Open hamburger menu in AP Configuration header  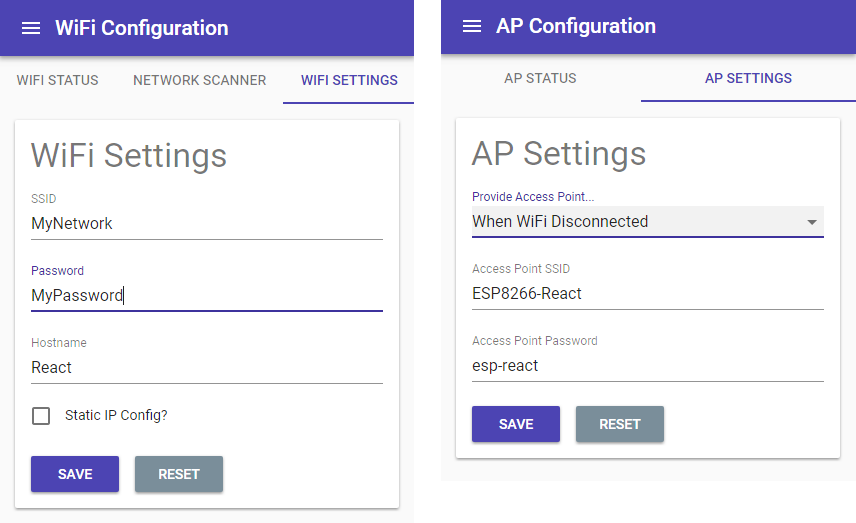click(x=472, y=26)
